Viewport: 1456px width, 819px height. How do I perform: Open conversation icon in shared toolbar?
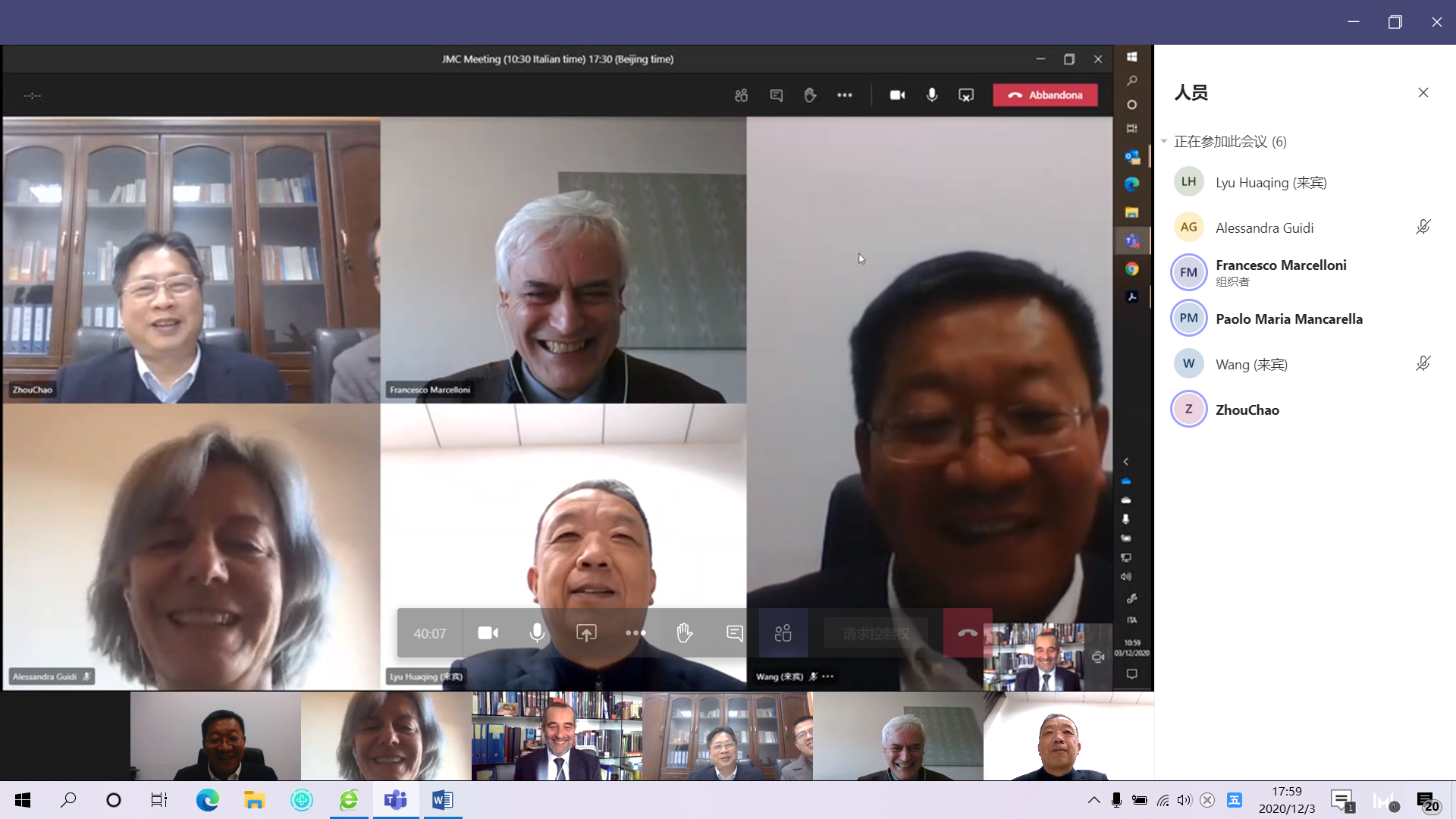[x=777, y=95]
